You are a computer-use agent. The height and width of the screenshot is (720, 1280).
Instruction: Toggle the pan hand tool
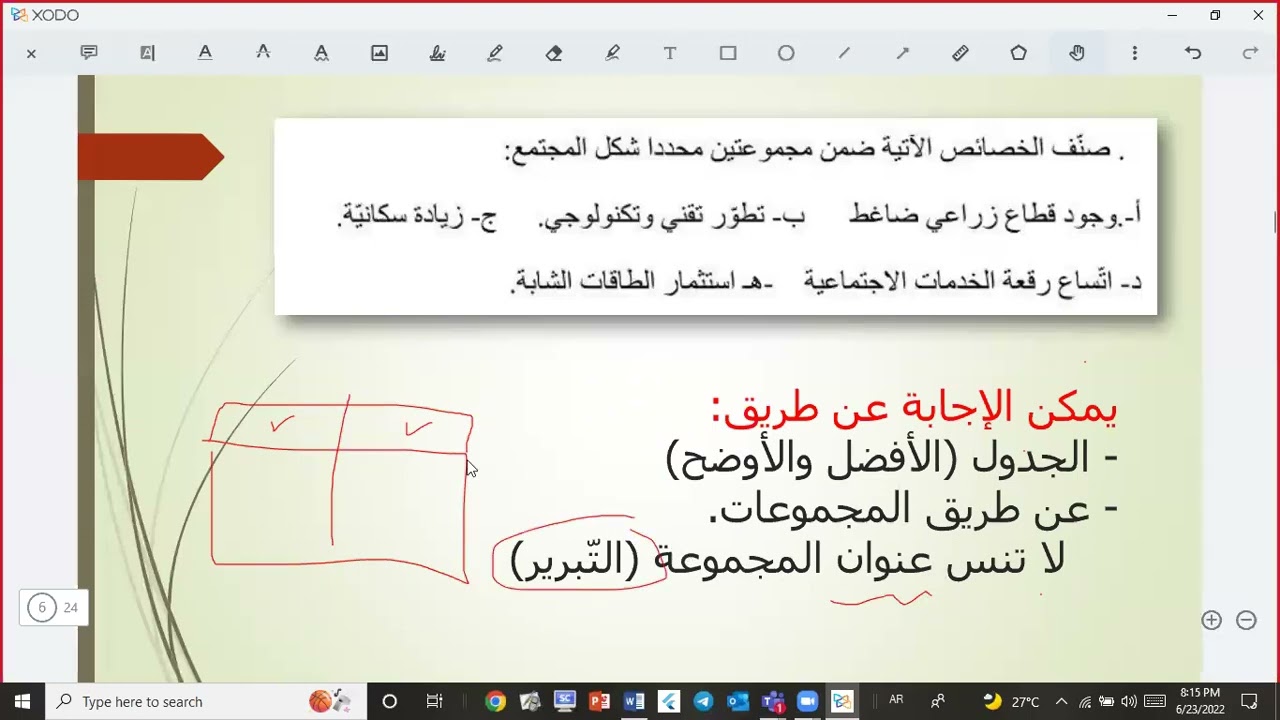(1077, 53)
